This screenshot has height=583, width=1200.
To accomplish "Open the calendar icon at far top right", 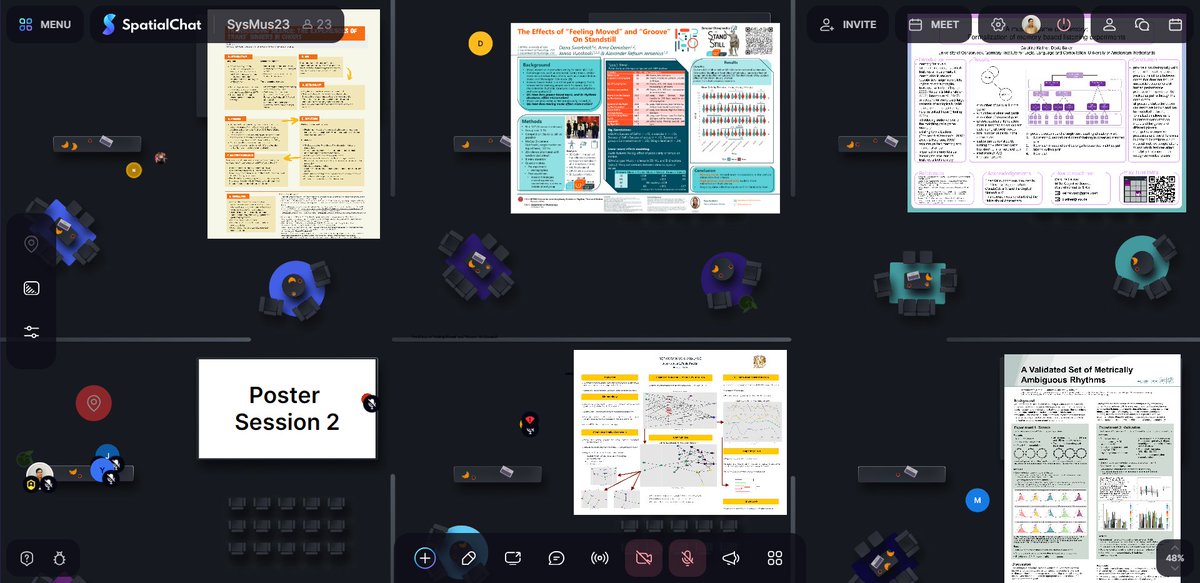I will pos(1175,24).
